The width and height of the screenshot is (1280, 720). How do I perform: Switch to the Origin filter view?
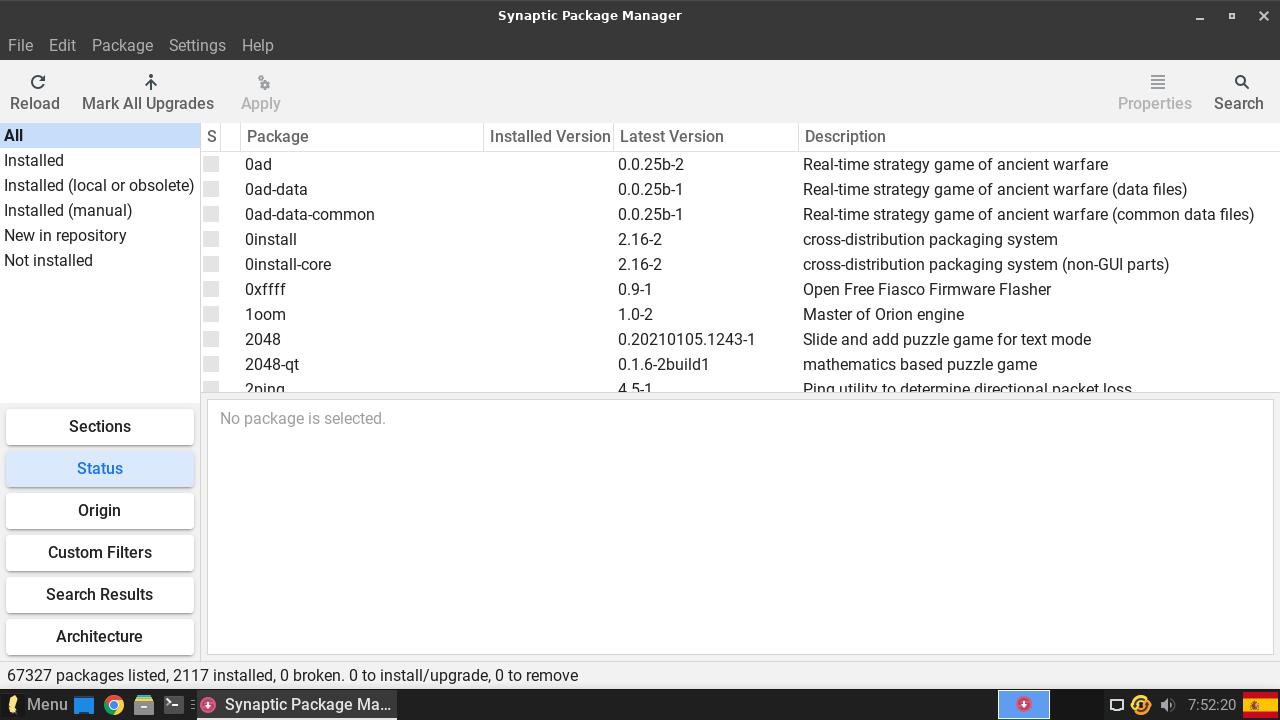100,510
